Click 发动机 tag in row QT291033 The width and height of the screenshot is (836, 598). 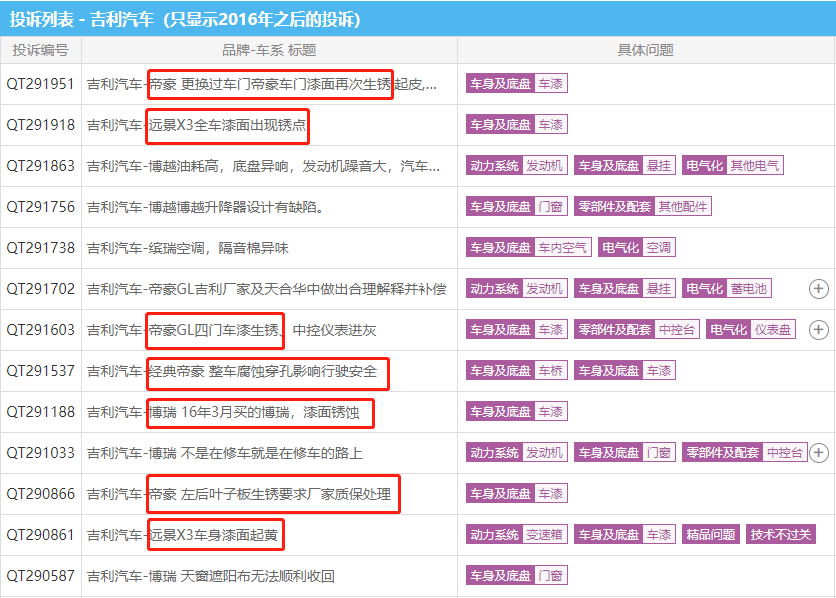tap(545, 453)
